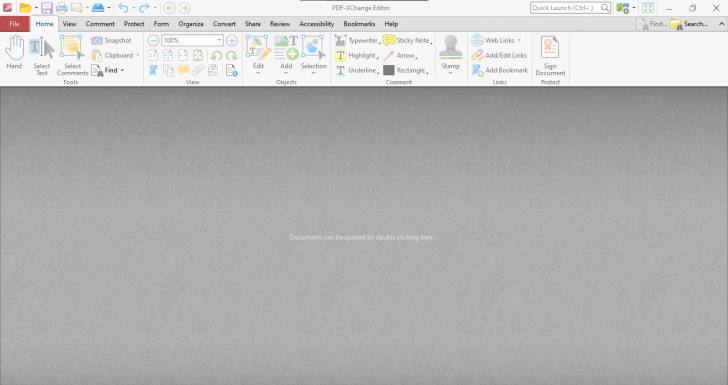
Task: Click the 'Documents can be opened' text area
Action: (363, 237)
